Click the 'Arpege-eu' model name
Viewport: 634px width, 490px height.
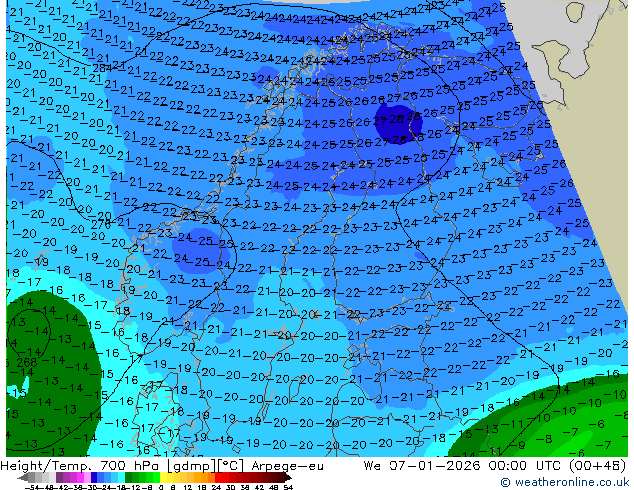287,466
